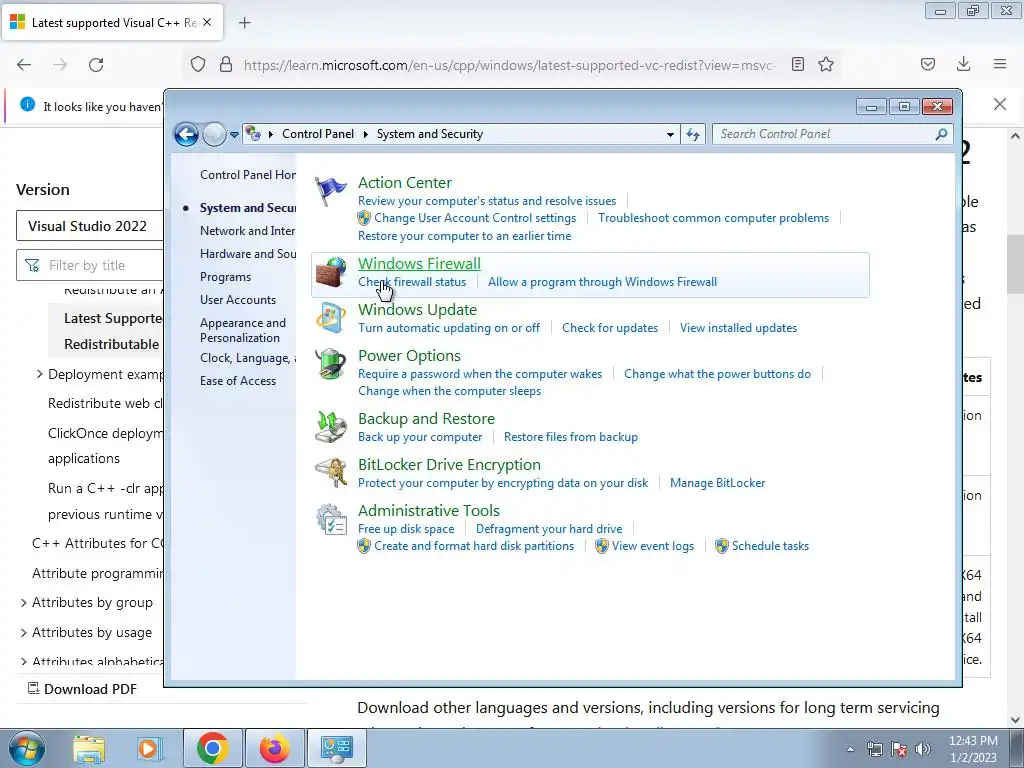Click Allow a program through Windows Firewall
Viewport: 1024px width, 768px height.
coord(602,282)
